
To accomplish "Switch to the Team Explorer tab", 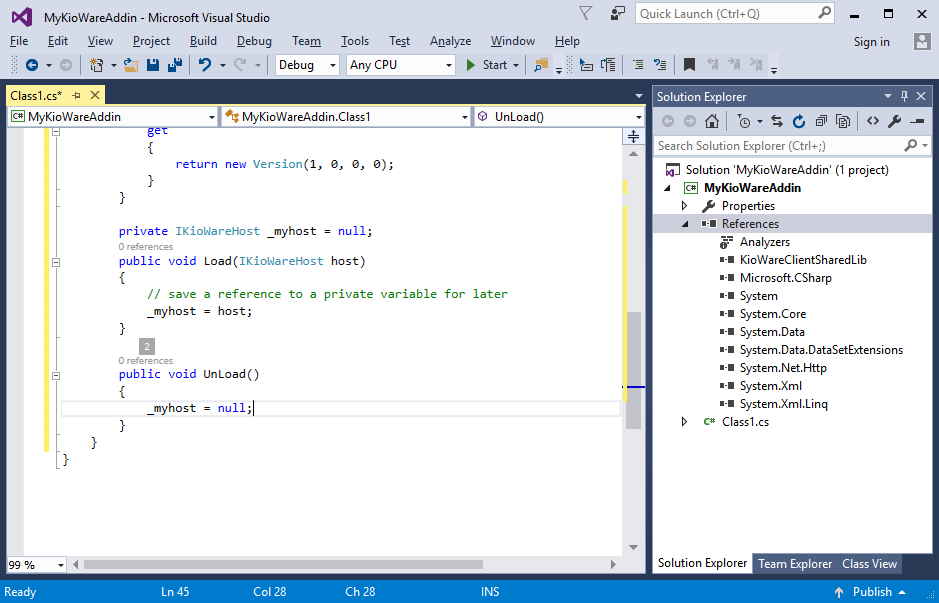I will tap(795, 564).
